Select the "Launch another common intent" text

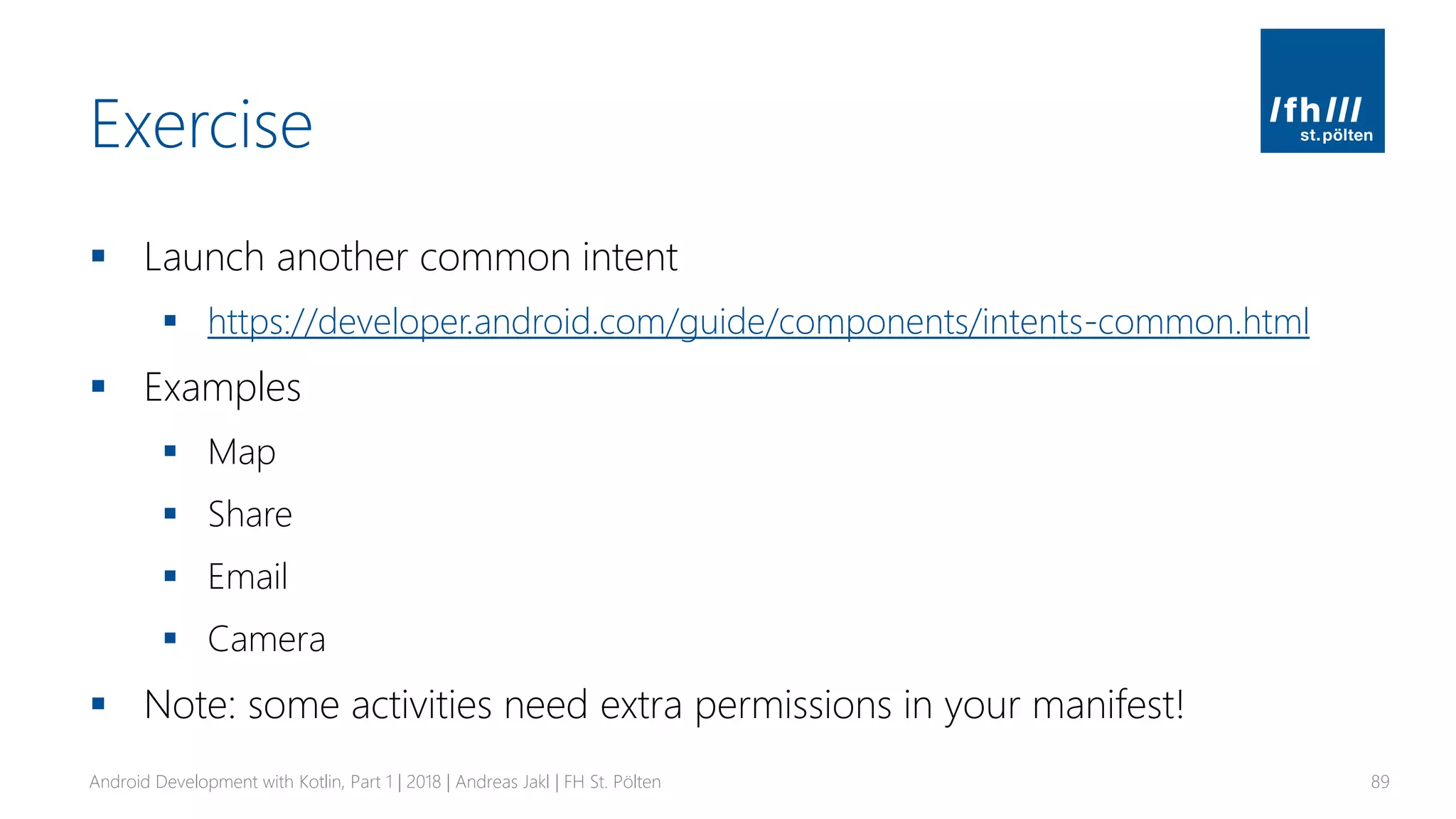[x=410, y=257]
